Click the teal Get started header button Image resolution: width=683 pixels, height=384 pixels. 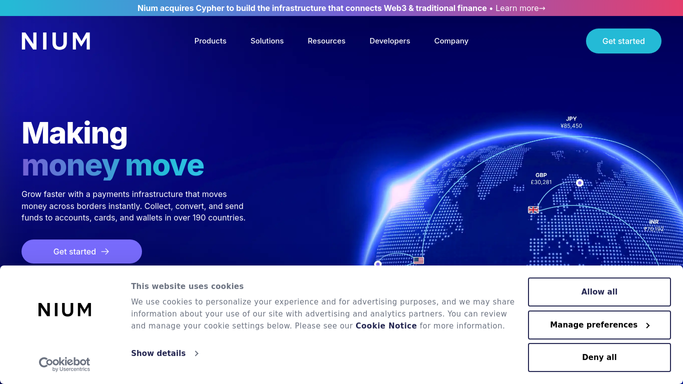click(623, 41)
